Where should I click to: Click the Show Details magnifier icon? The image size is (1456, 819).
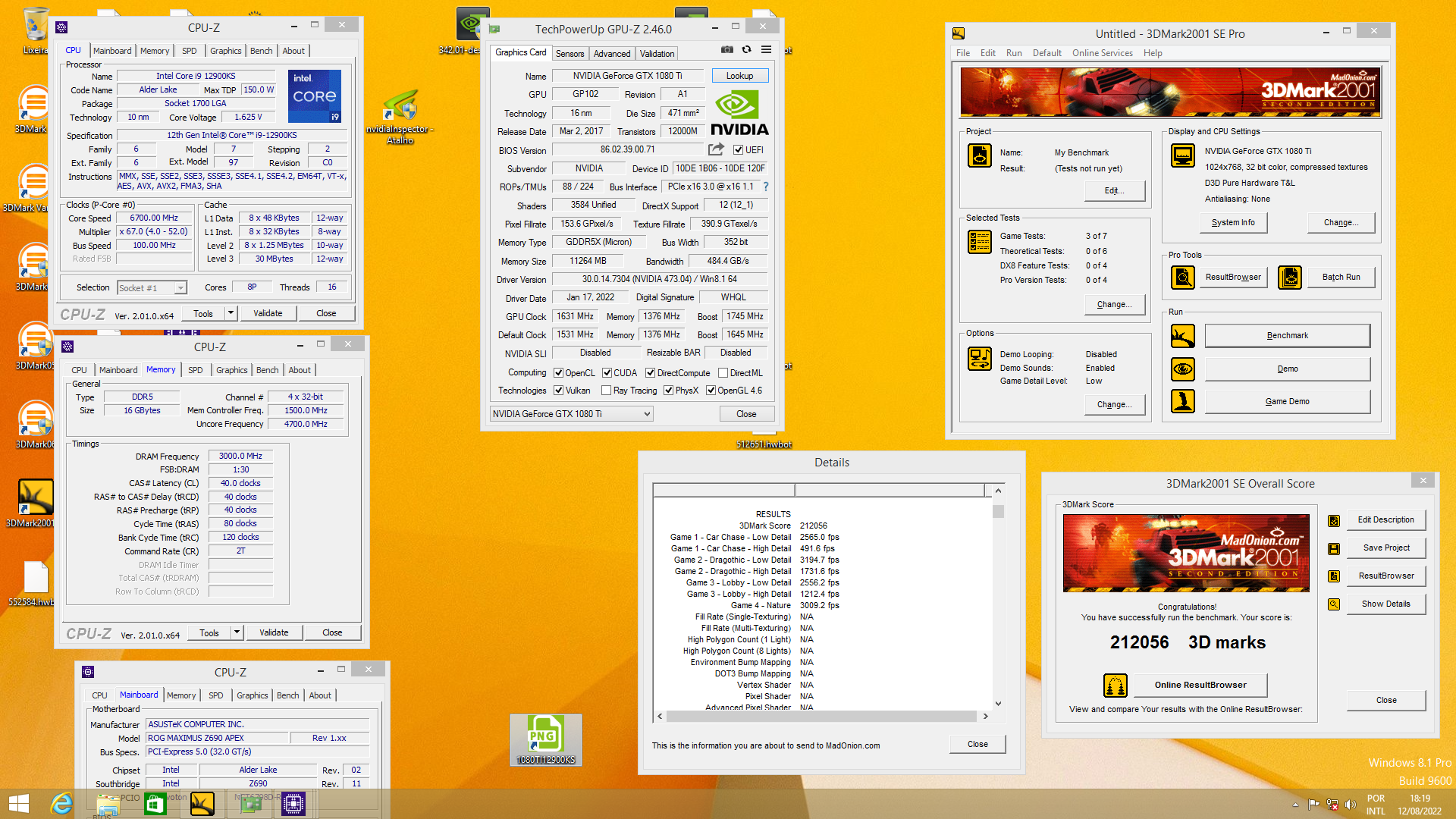(1334, 604)
